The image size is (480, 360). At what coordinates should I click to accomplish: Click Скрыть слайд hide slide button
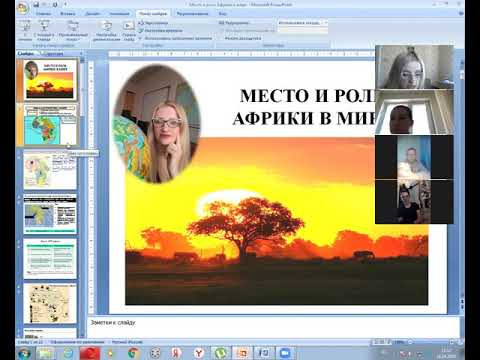click(129, 31)
